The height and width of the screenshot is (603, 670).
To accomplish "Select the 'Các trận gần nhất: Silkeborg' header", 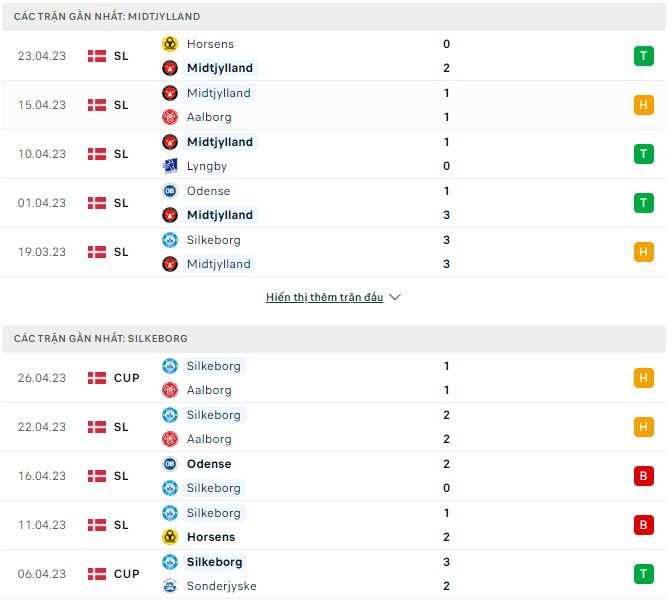I will coord(101,339).
